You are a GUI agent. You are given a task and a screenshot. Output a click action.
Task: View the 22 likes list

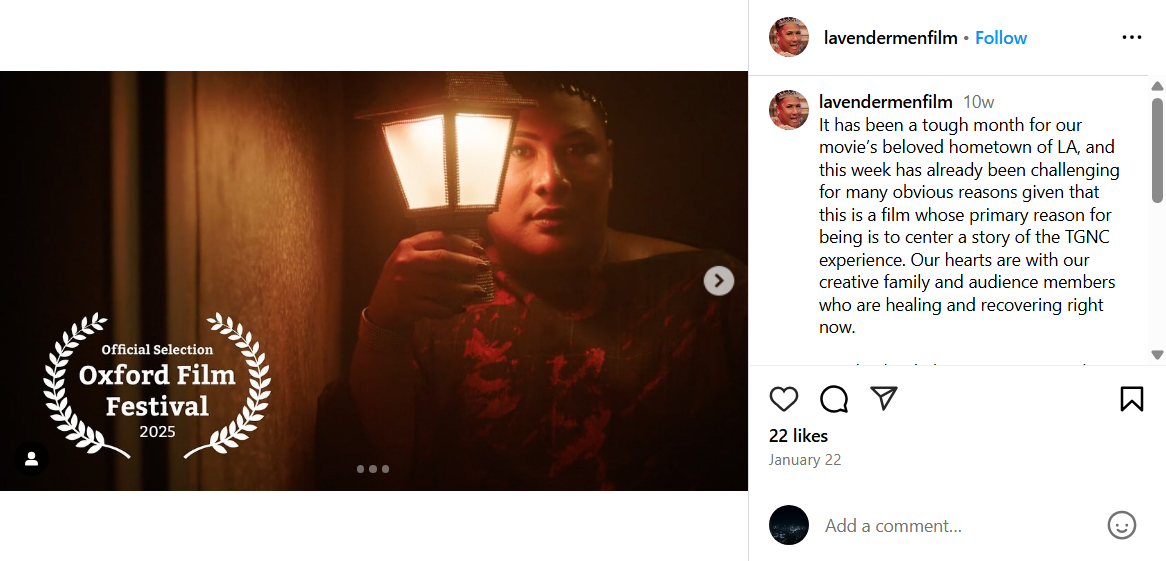[x=798, y=436]
